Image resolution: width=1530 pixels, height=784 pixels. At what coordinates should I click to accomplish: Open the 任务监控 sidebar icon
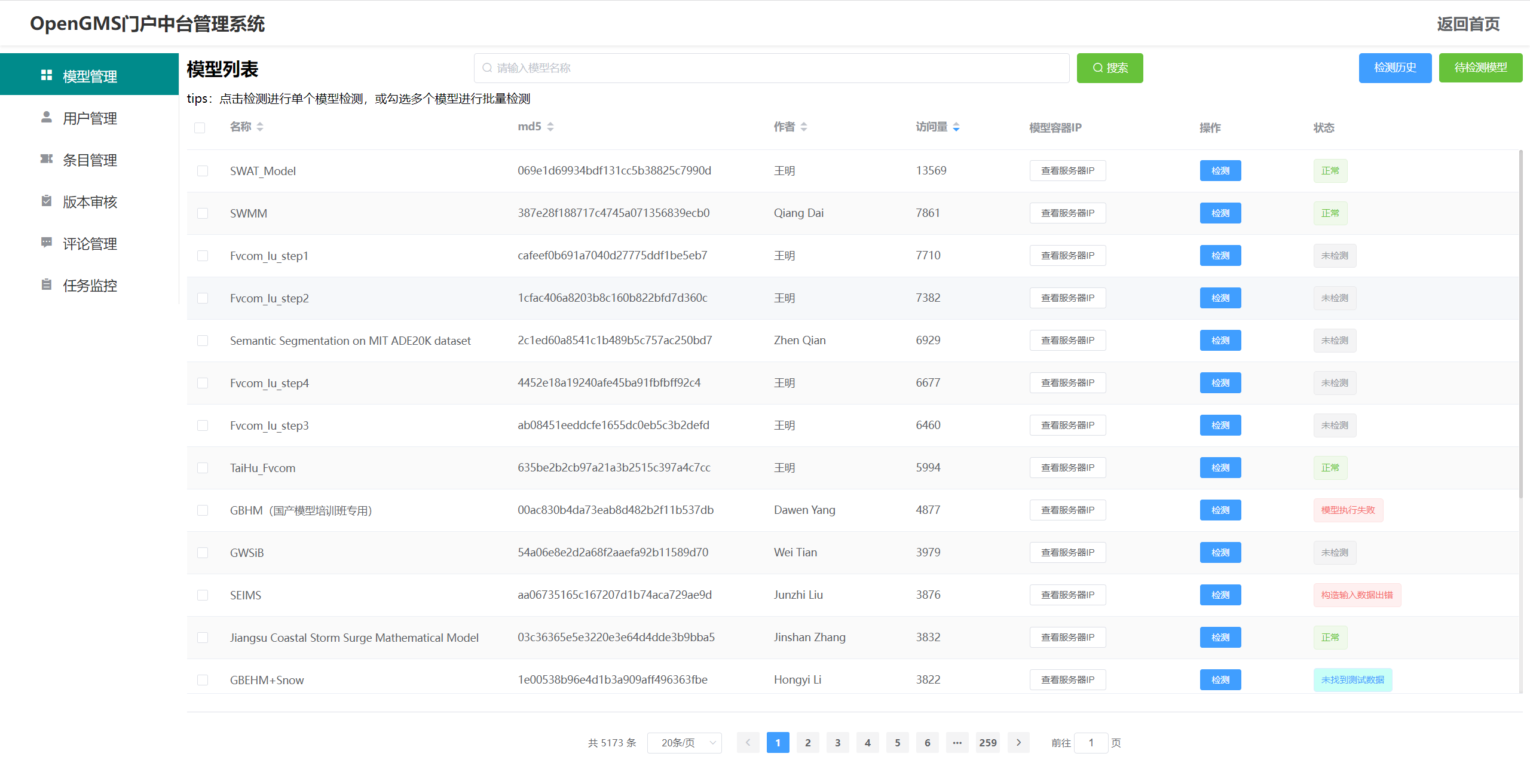click(47, 285)
